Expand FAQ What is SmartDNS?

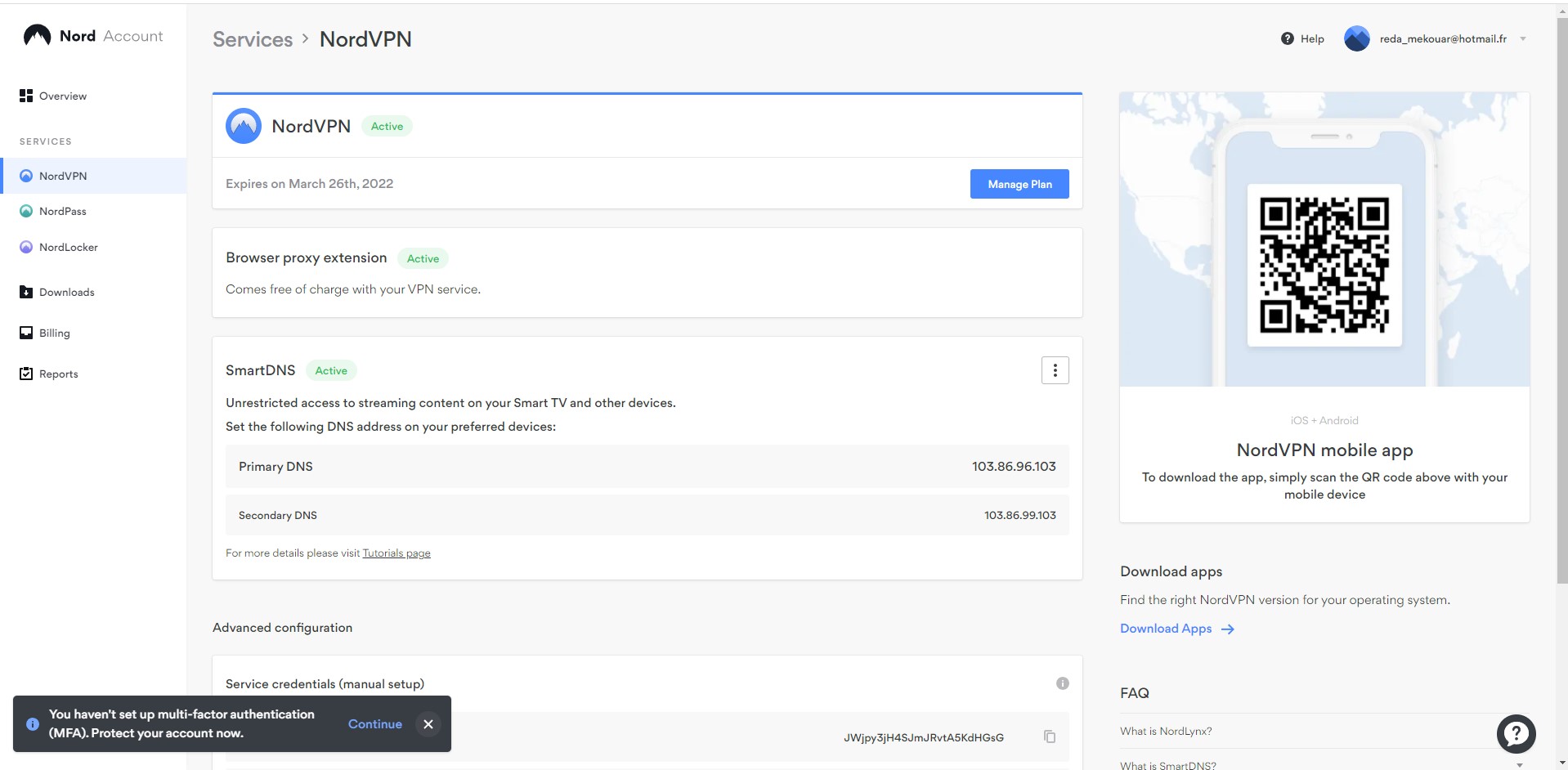1168,765
